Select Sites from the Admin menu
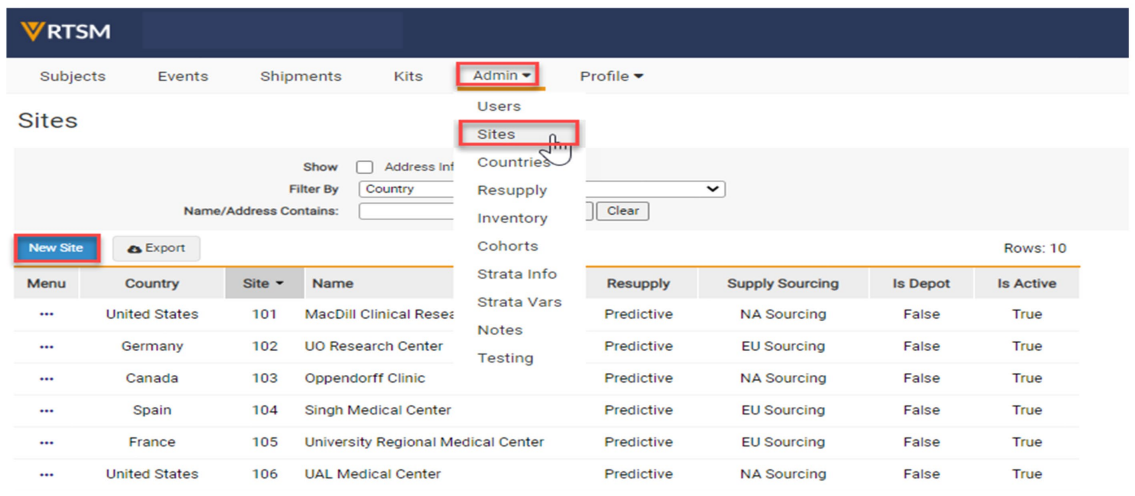1135x496 pixels. 497,134
